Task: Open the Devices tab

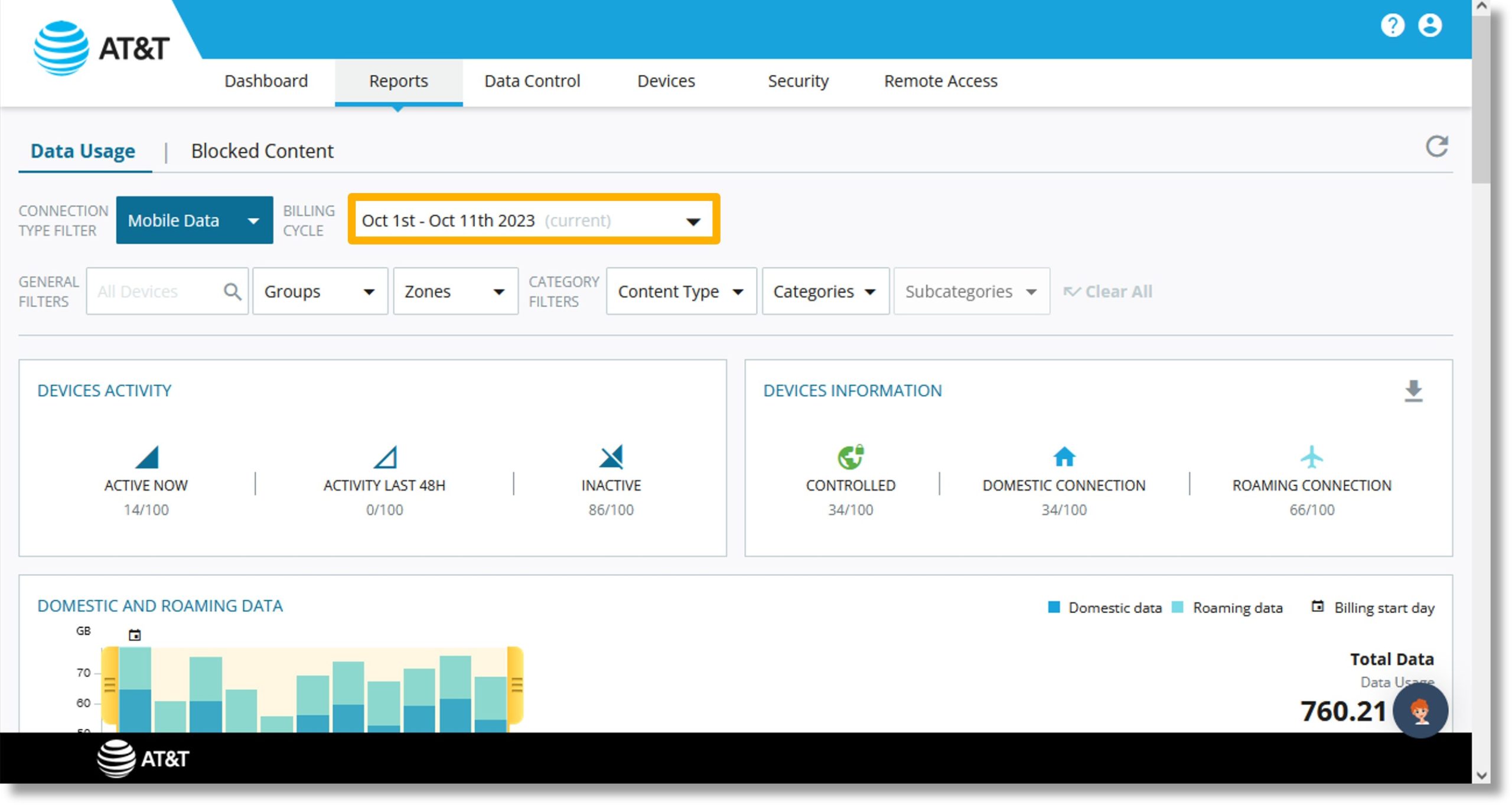Action: pos(666,81)
